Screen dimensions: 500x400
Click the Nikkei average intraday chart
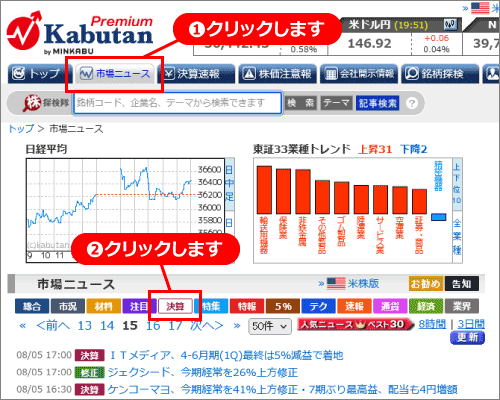[125, 210]
